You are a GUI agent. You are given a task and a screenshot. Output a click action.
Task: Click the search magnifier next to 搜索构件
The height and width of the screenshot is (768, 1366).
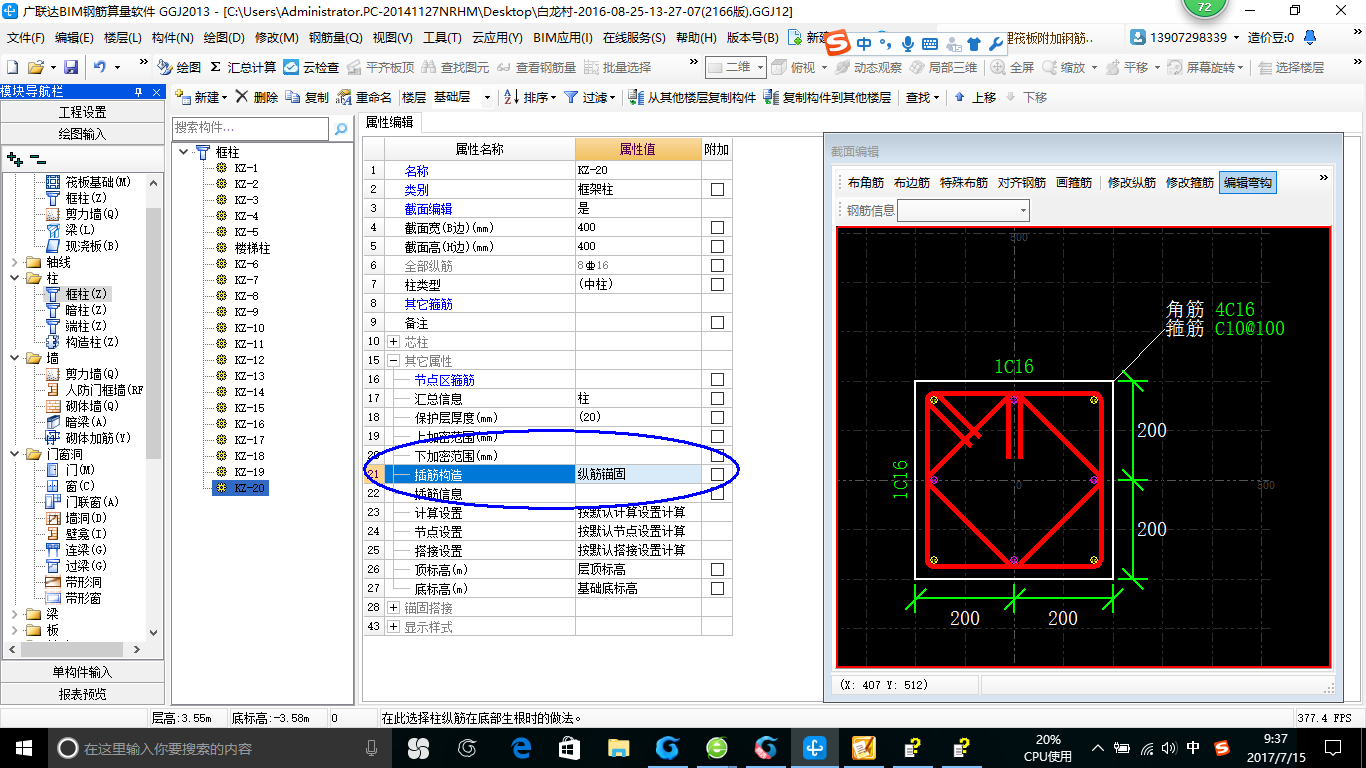click(x=341, y=129)
